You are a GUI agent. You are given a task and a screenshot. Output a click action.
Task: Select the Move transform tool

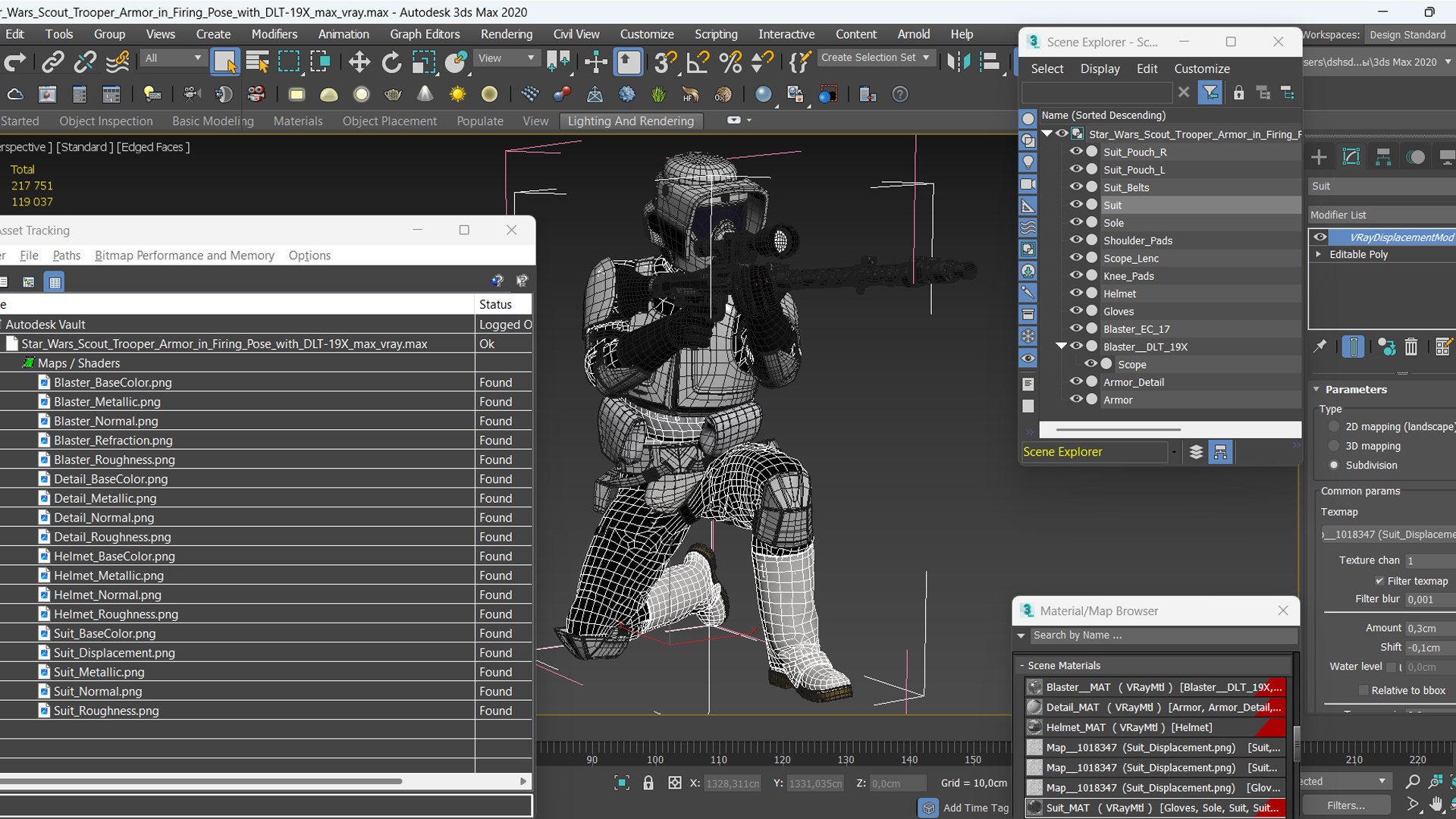(x=359, y=62)
